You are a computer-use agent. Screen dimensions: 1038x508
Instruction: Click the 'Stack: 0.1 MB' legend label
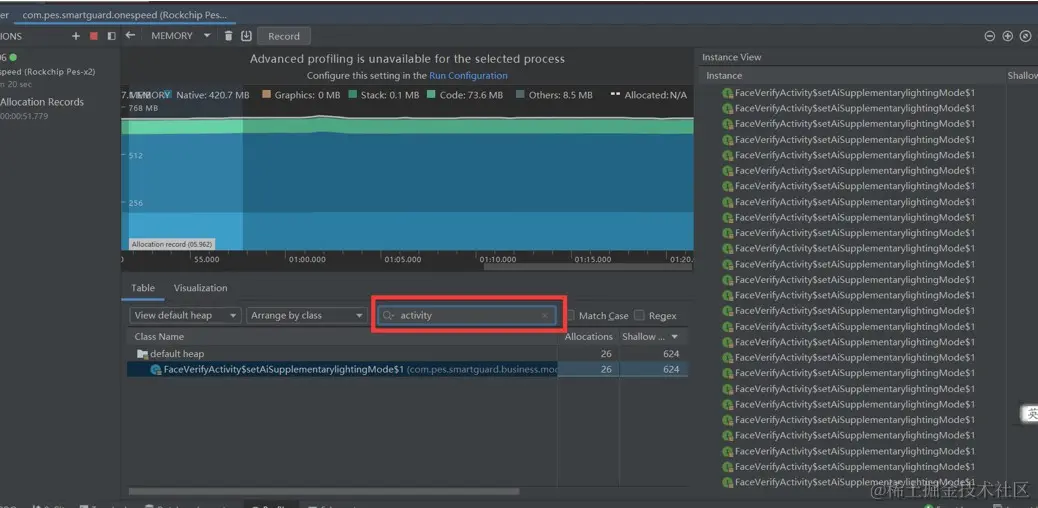pyautogui.click(x=390, y=95)
